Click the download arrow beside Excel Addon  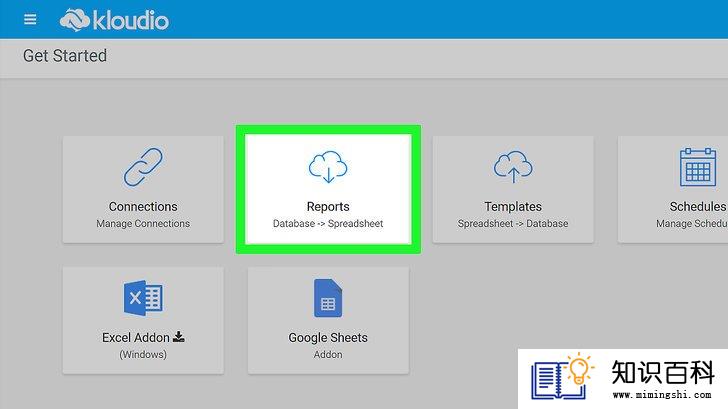[x=179, y=337]
